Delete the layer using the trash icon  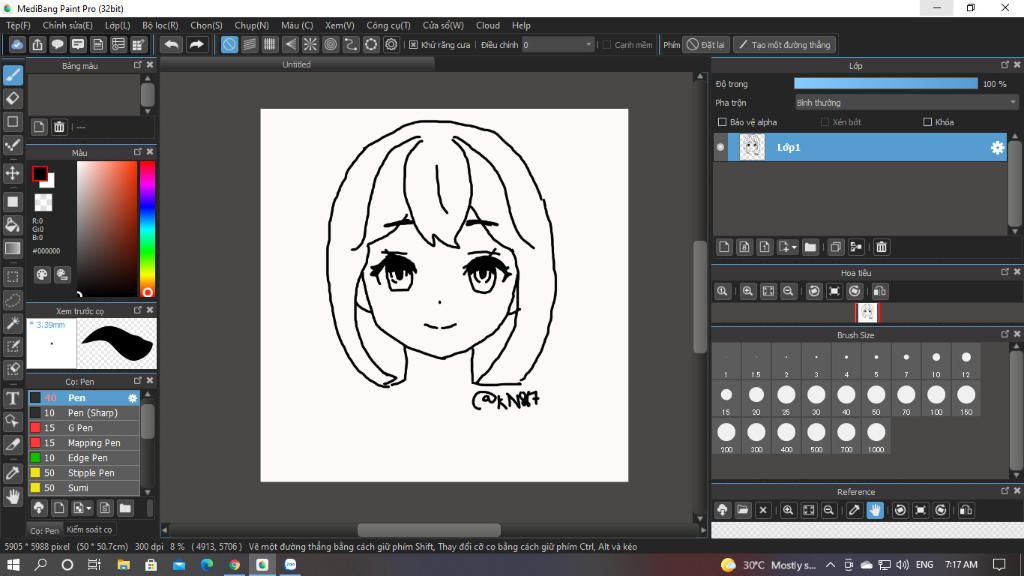coord(881,247)
